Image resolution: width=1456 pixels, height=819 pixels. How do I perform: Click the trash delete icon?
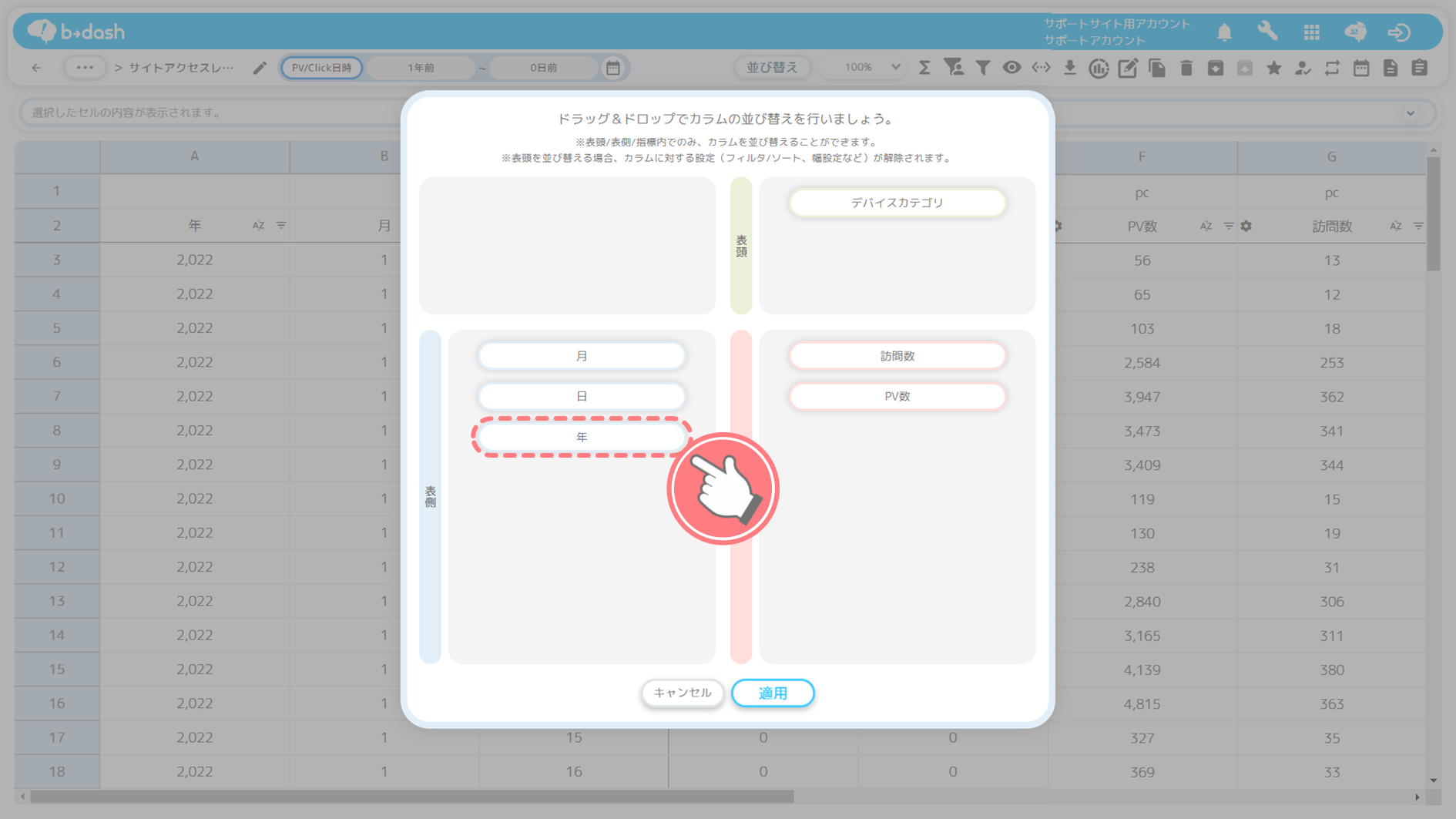tap(1186, 68)
